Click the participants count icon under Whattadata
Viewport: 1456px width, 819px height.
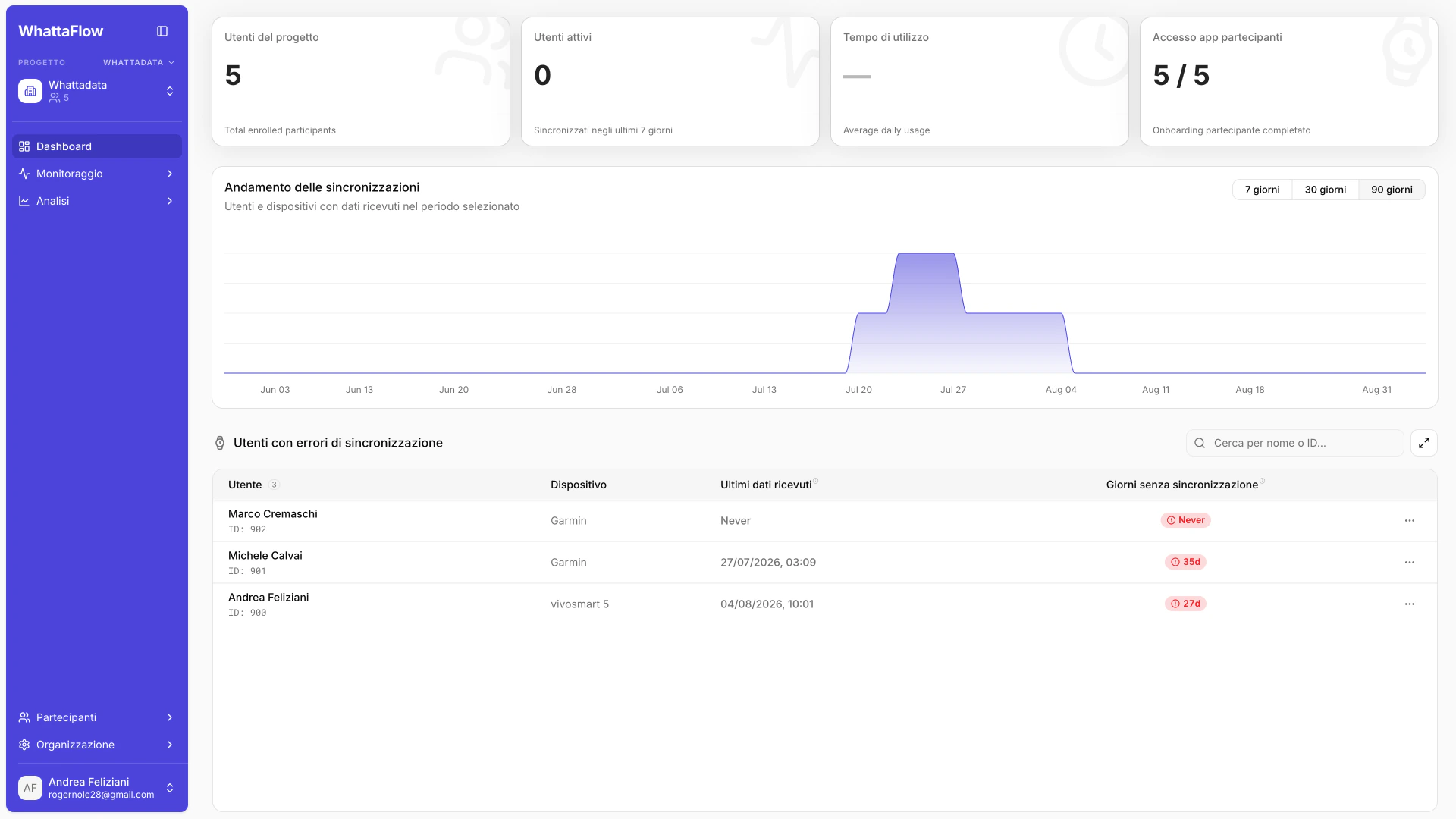pyautogui.click(x=55, y=98)
